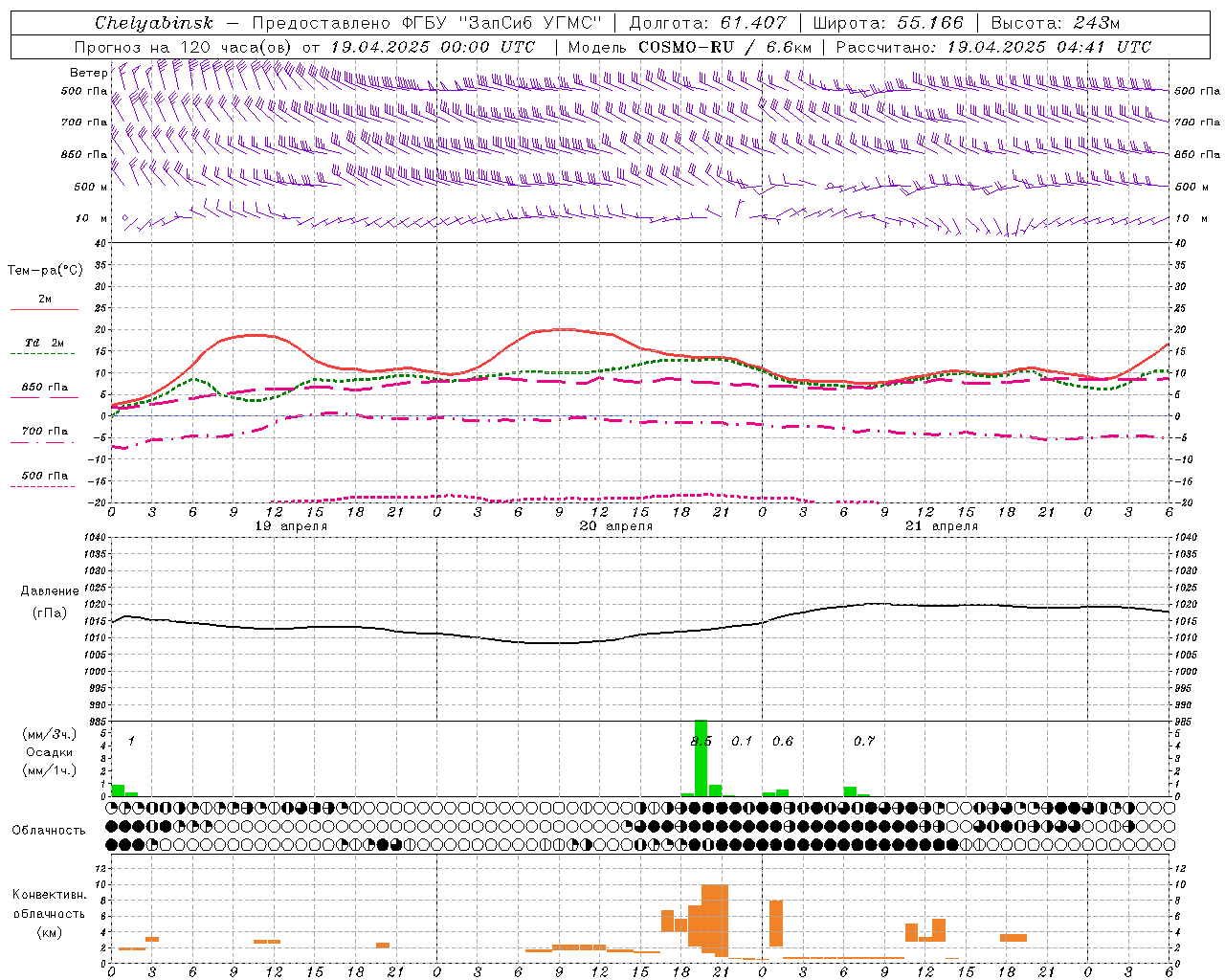The image size is (1225, 980).
Task: Click the 21 апреля date label
Action: [x=942, y=526]
